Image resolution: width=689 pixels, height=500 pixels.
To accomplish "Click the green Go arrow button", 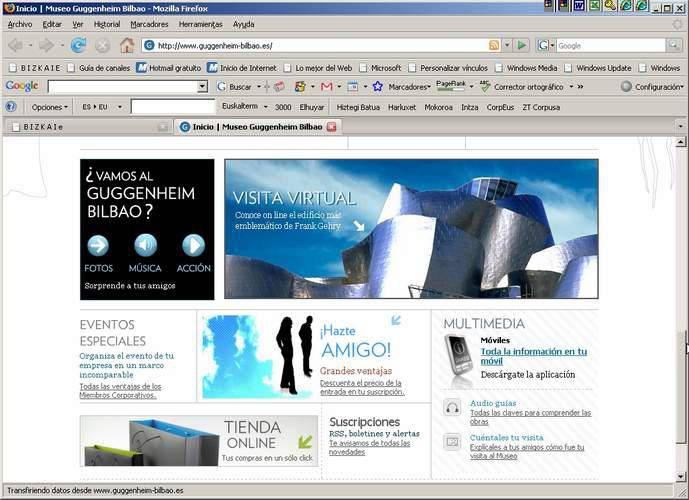I will (x=522, y=45).
